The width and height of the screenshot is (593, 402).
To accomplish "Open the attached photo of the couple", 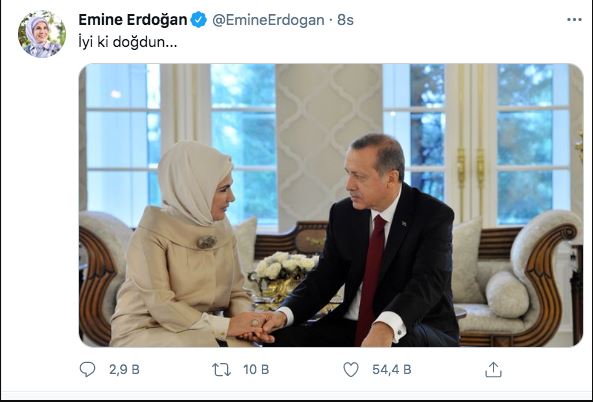I will click(331, 205).
